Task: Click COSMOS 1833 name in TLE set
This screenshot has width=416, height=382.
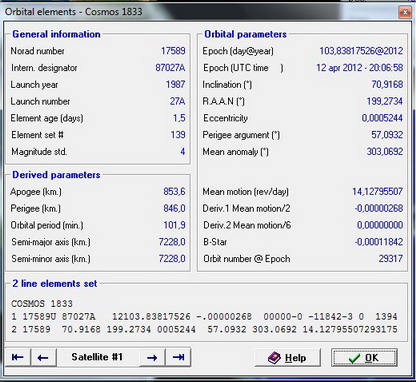Action: (x=42, y=304)
